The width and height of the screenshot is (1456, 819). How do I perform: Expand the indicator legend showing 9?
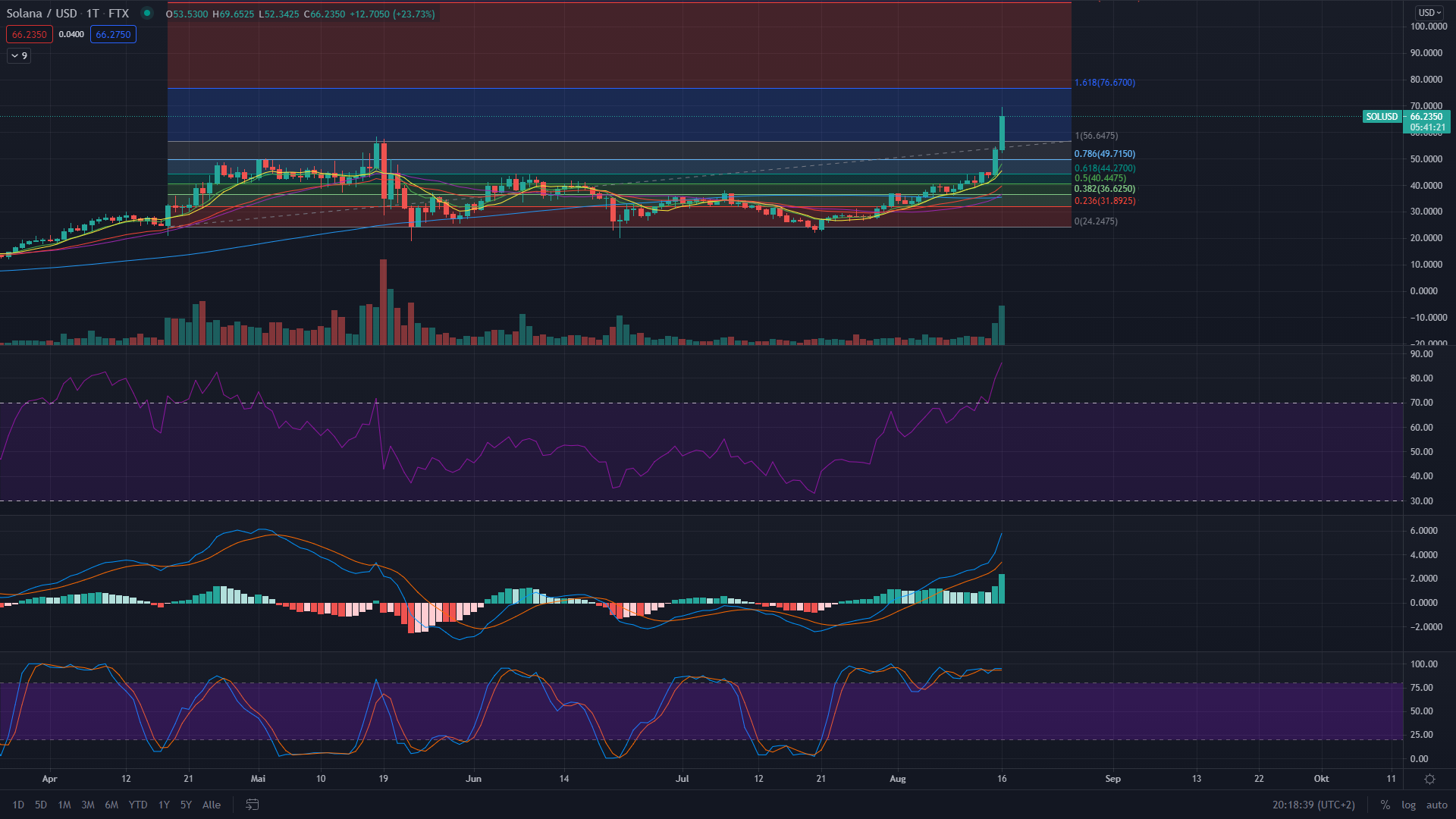(19, 56)
